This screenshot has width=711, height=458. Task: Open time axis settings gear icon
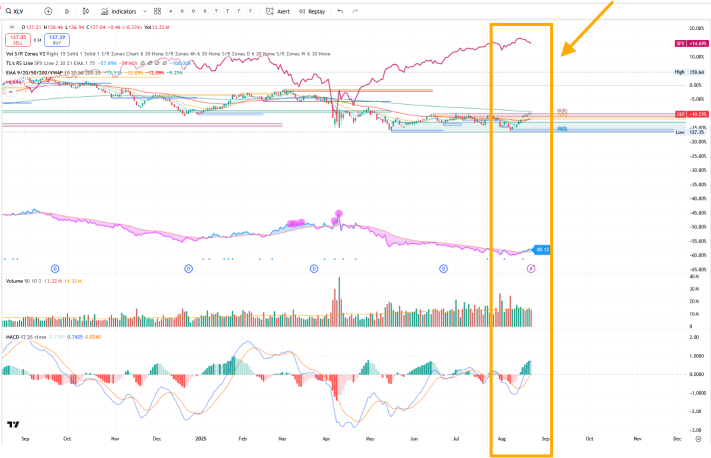click(698, 439)
